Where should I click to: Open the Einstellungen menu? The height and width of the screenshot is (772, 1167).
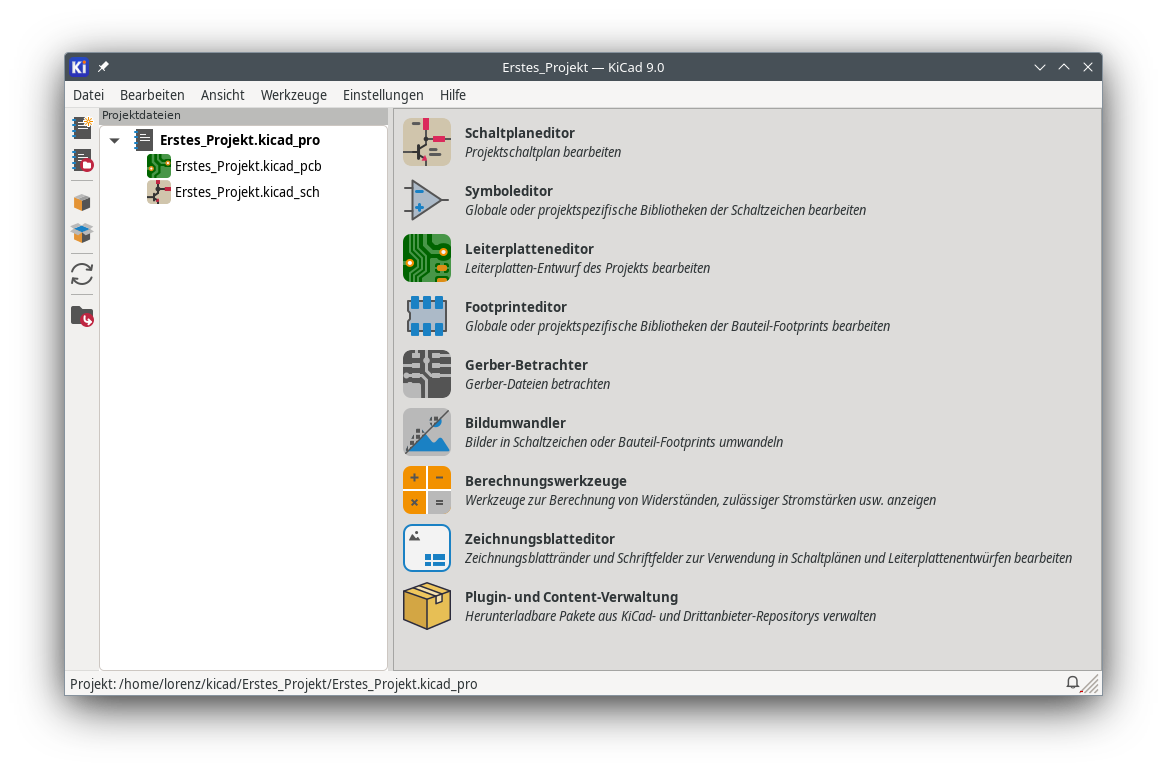[x=383, y=95]
